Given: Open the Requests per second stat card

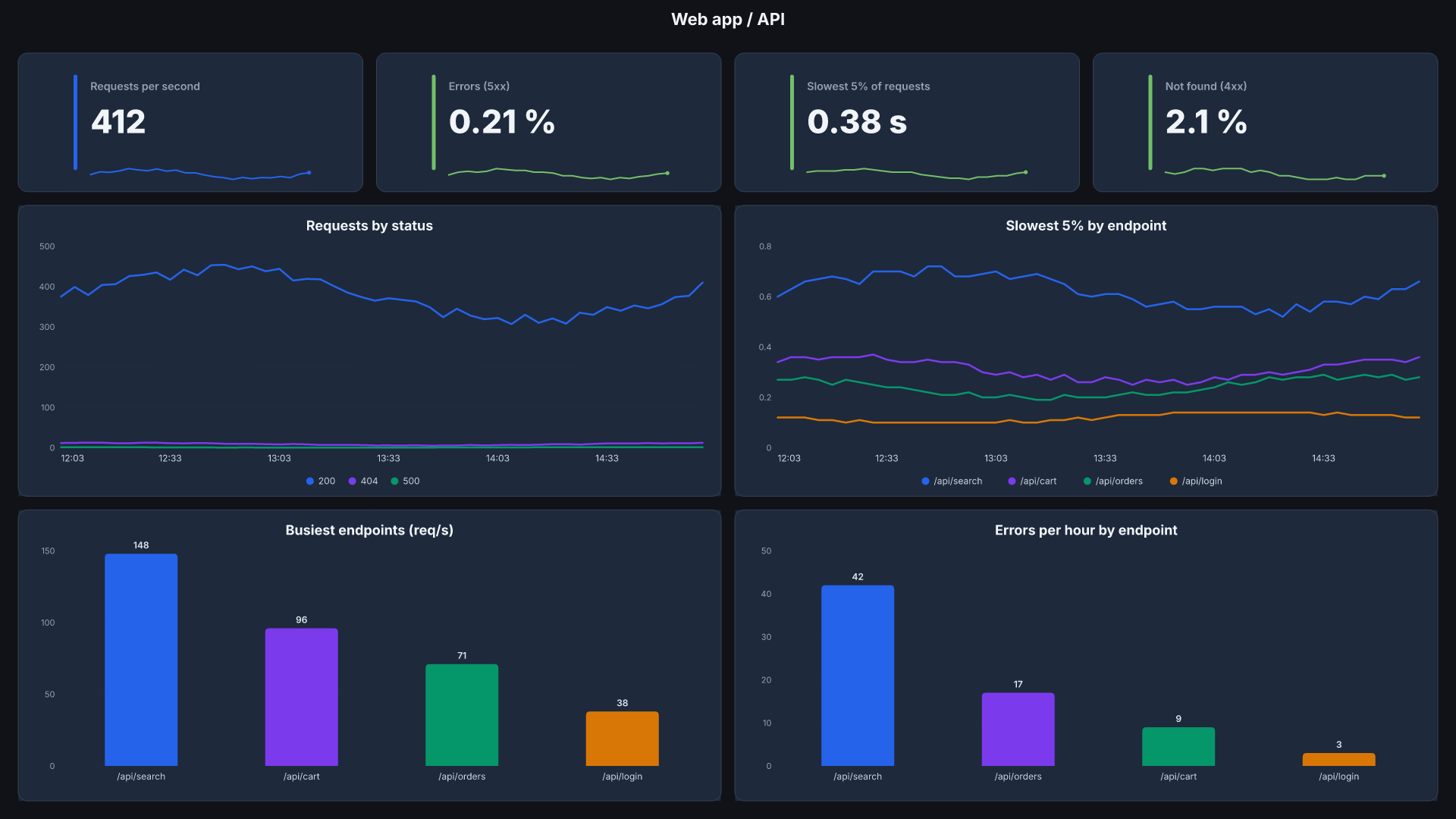Looking at the screenshot, I should pyautogui.click(x=190, y=122).
